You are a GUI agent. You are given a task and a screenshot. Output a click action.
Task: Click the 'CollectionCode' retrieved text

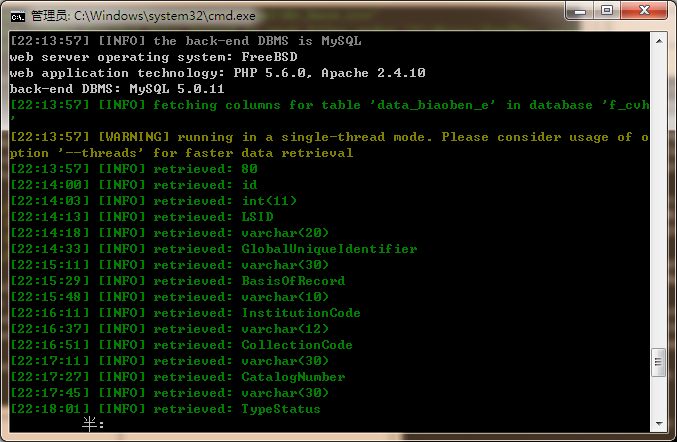(297, 345)
